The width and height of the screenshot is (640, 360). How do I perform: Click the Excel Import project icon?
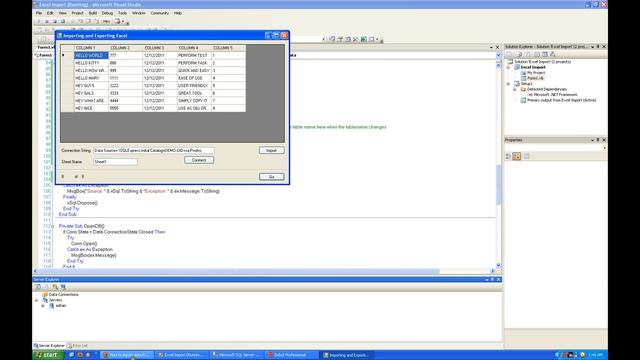[517, 67]
